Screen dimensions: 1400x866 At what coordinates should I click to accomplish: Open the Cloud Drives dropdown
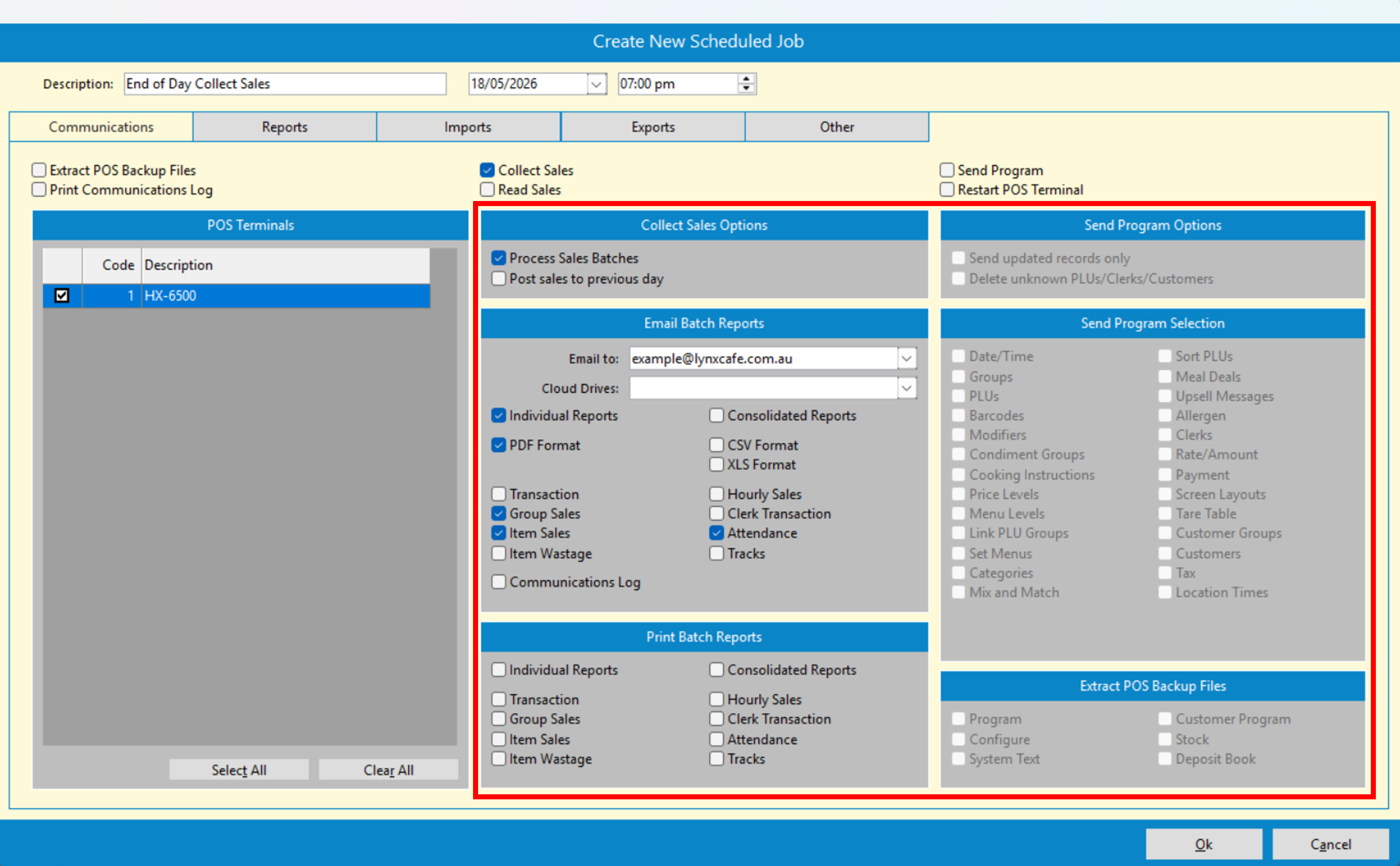click(906, 388)
